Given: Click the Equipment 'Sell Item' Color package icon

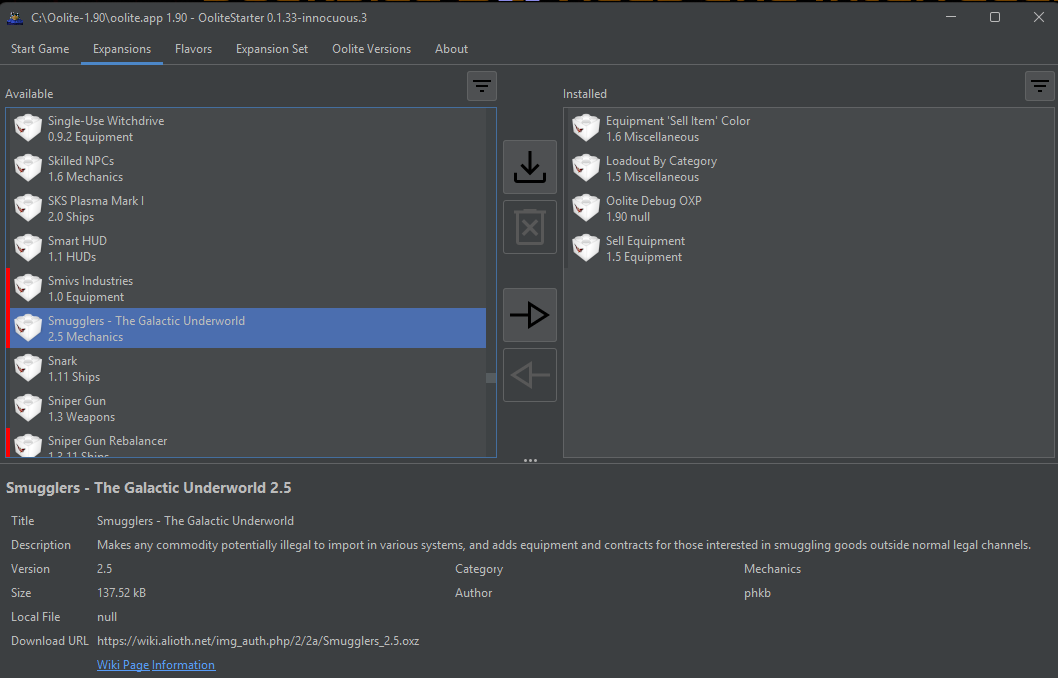Looking at the screenshot, I should point(586,128).
